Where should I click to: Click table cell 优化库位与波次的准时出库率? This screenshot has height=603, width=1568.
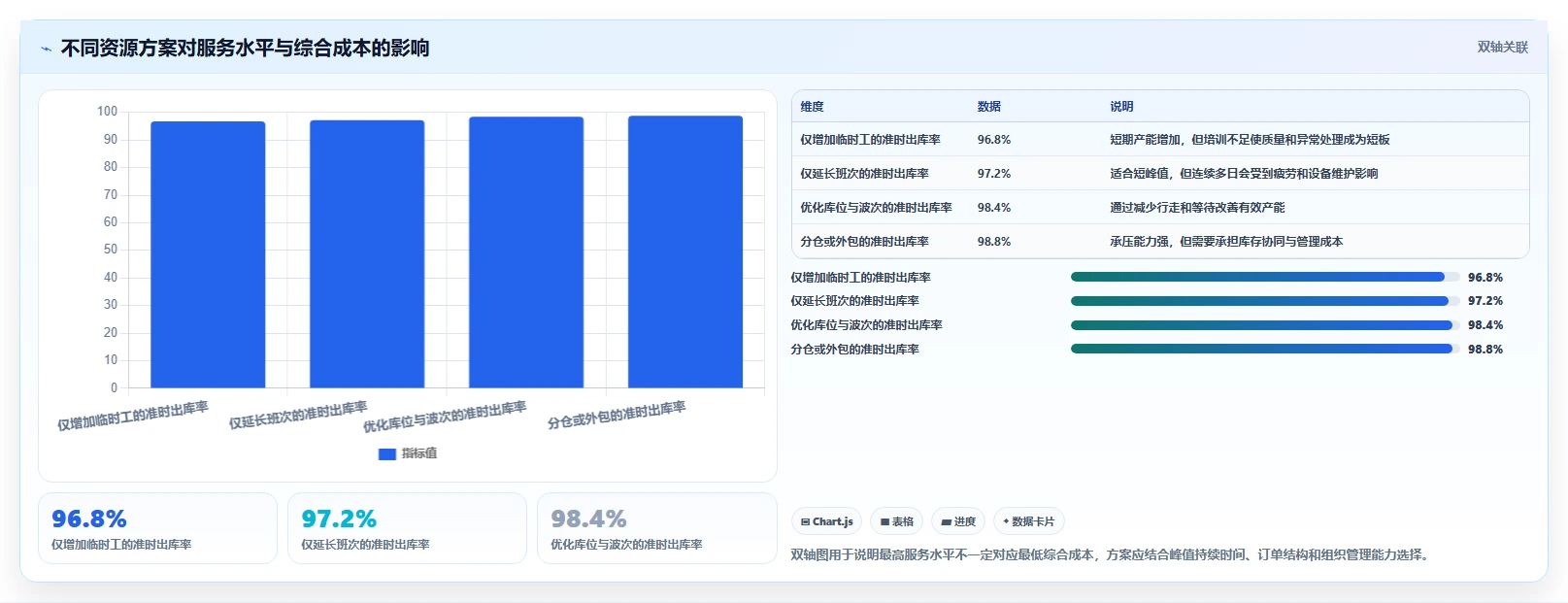876,208
